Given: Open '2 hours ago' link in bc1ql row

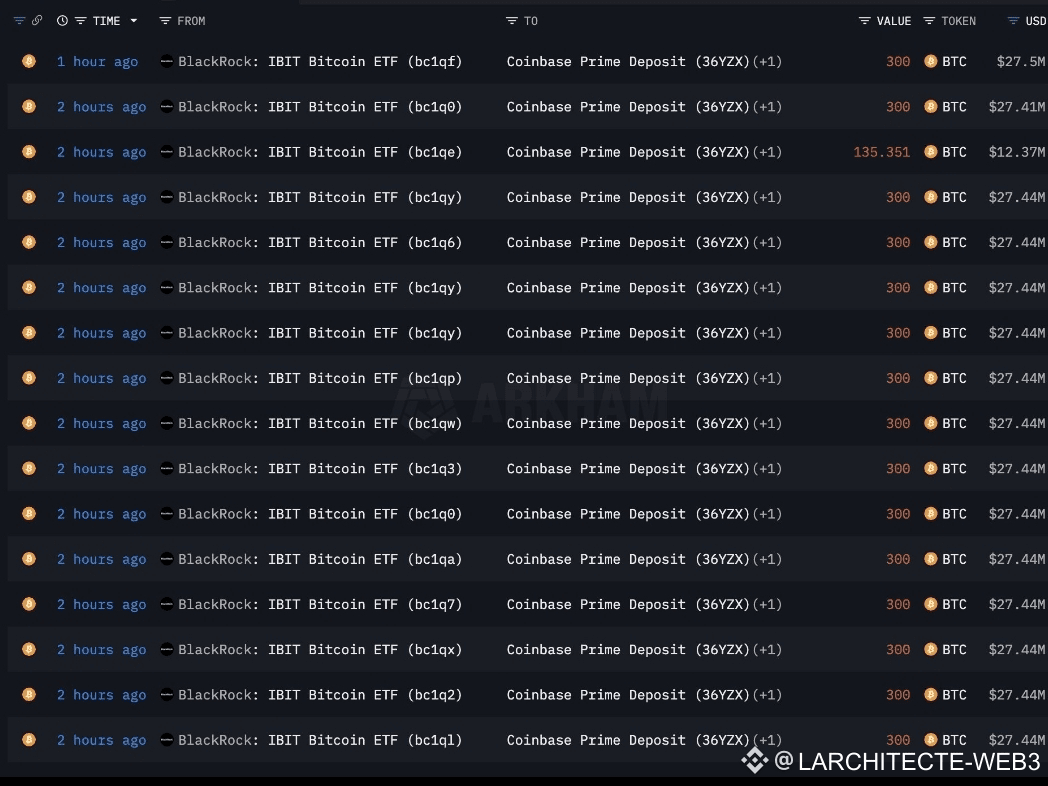Looking at the screenshot, I should [102, 740].
